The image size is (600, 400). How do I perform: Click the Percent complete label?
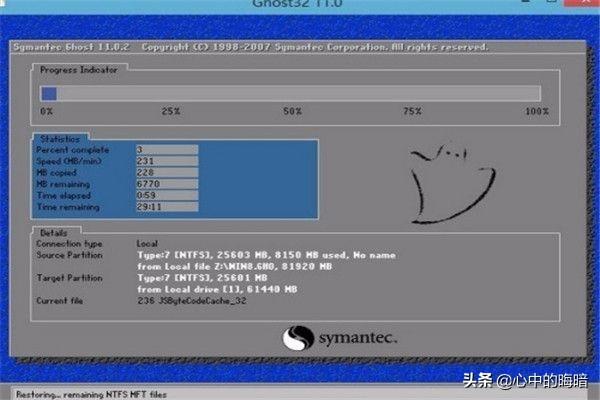[73, 150]
